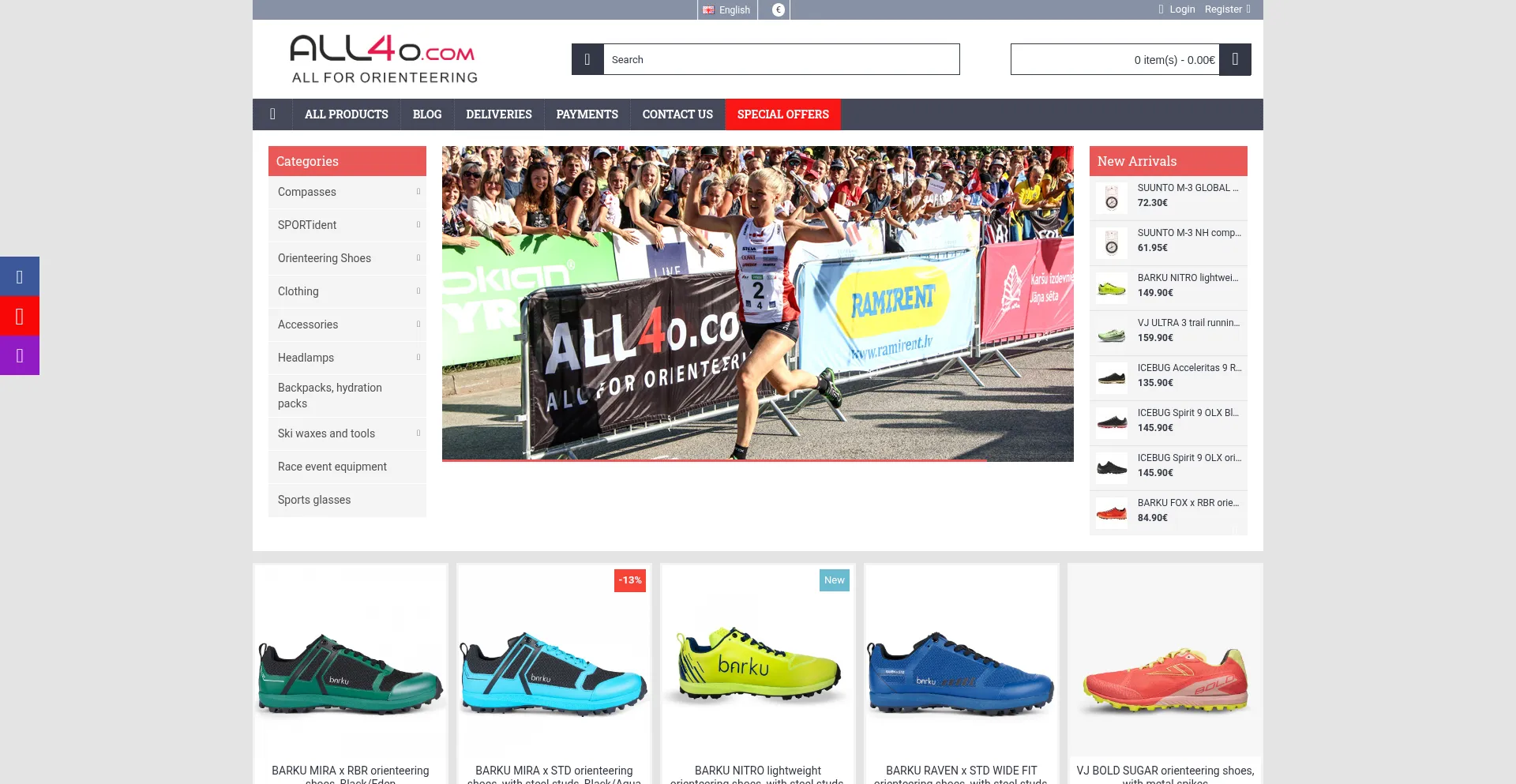
Task: Click the -13% discount badge
Action: click(x=630, y=580)
